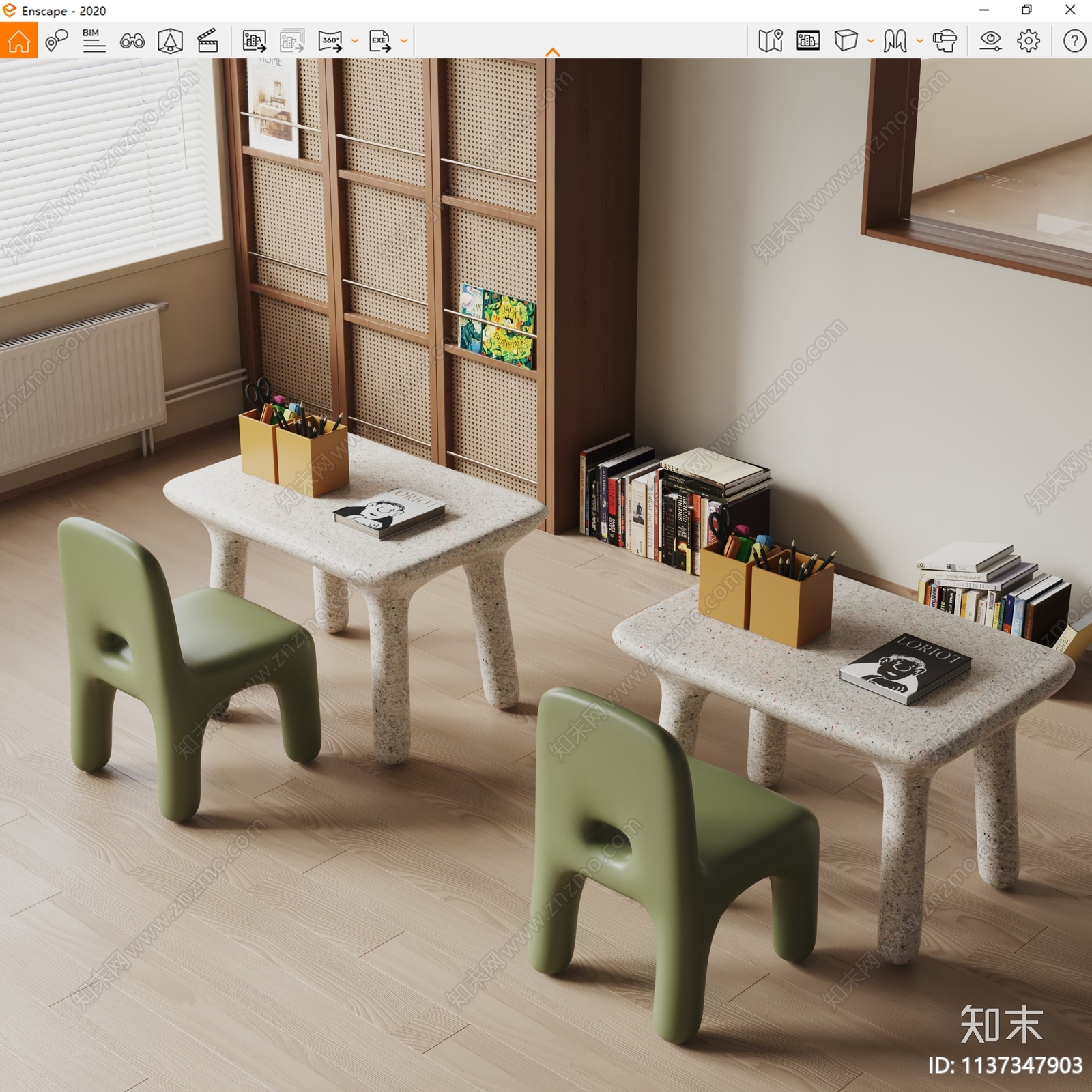Export a 360° mono panorama
Screen dimensions: 1092x1092
tap(331, 41)
